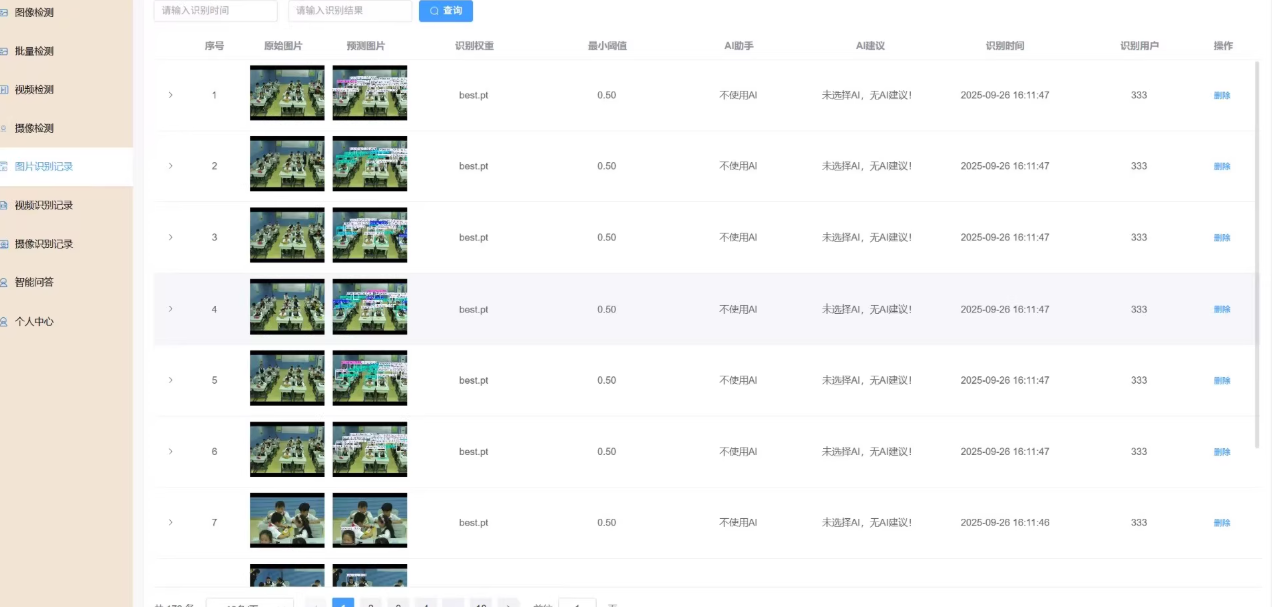Viewport: 1272px width, 607px height.
Task: Click the 查询 search button
Action: (x=446, y=11)
